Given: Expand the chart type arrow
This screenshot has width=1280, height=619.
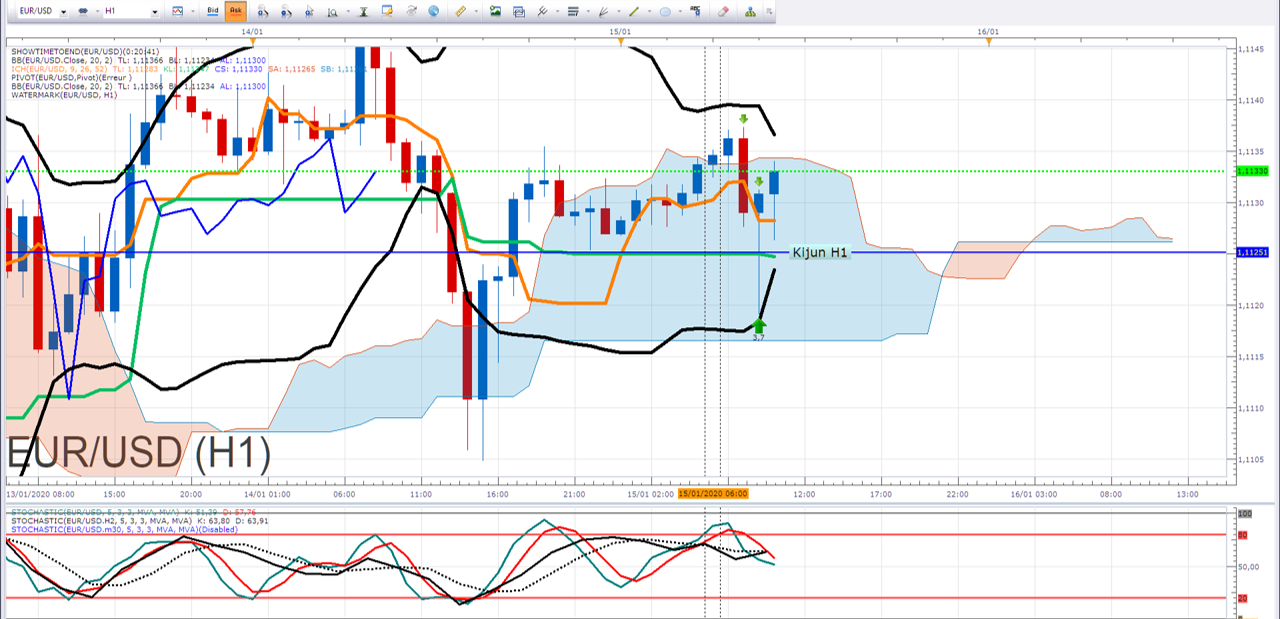Looking at the screenshot, I should (x=193, y=11).
